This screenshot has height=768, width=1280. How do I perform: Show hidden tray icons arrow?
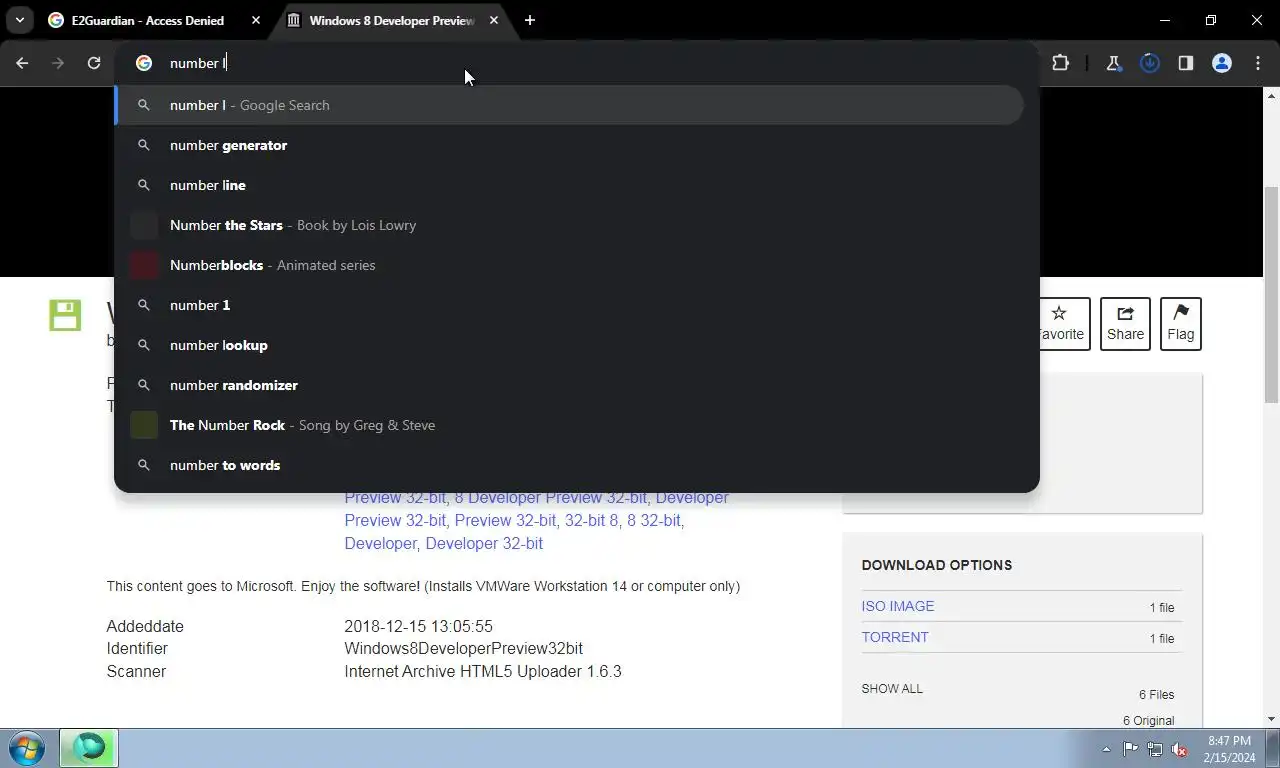(1106, 749)
